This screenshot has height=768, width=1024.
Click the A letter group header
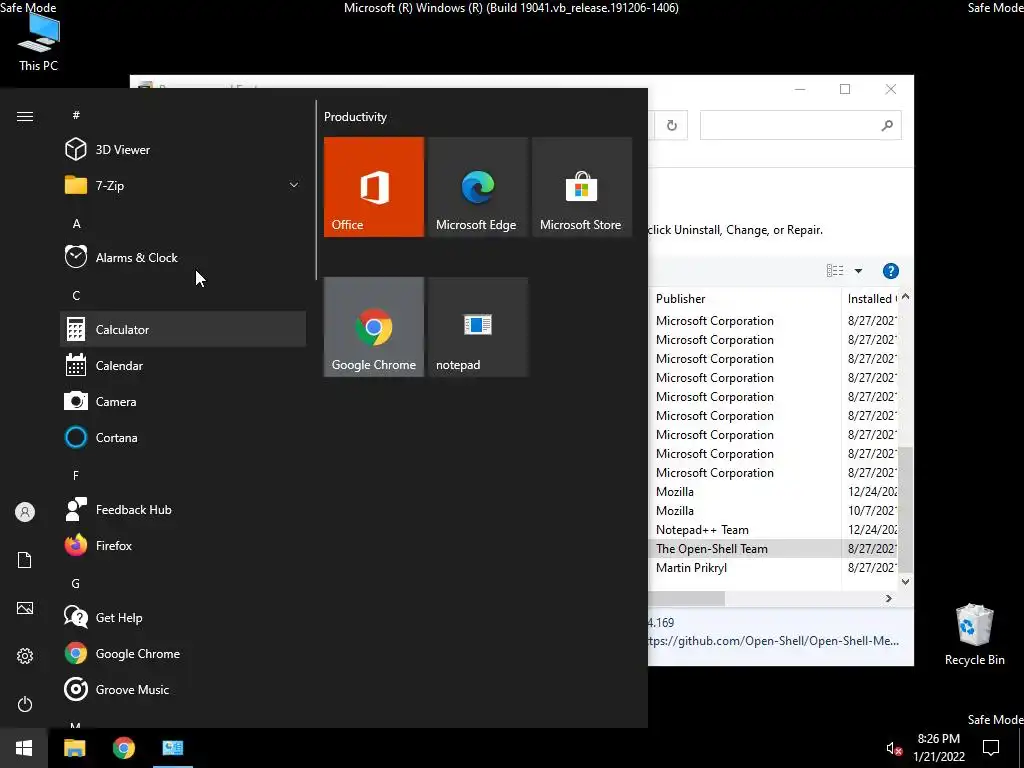pyautogui.click(x=76, y=223)
